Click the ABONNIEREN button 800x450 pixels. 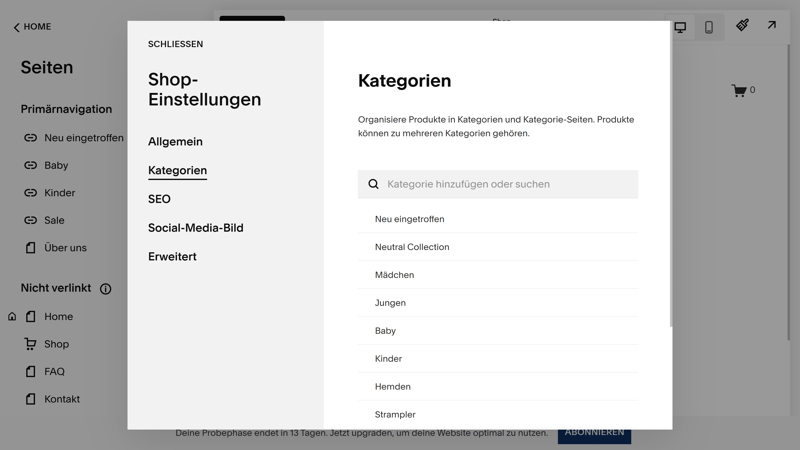coord(594,434)
